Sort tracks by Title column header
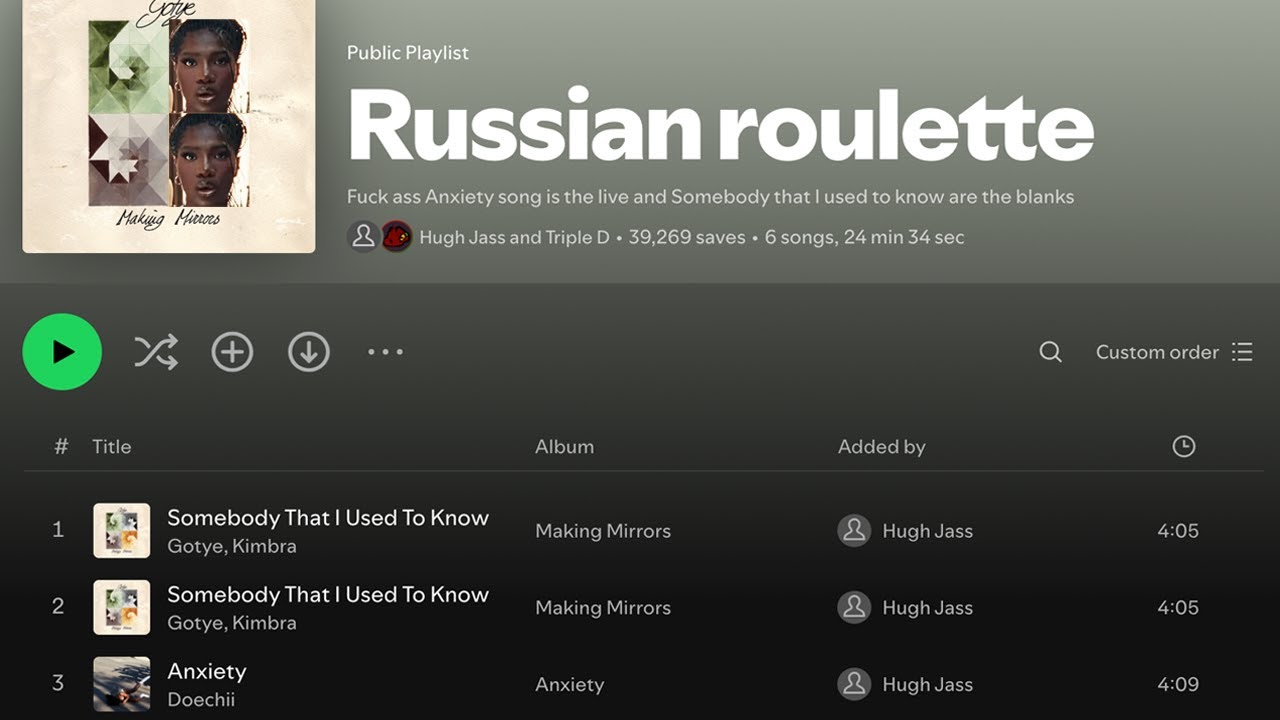This screenshot has width=1280, height=720. coord(112,447)
